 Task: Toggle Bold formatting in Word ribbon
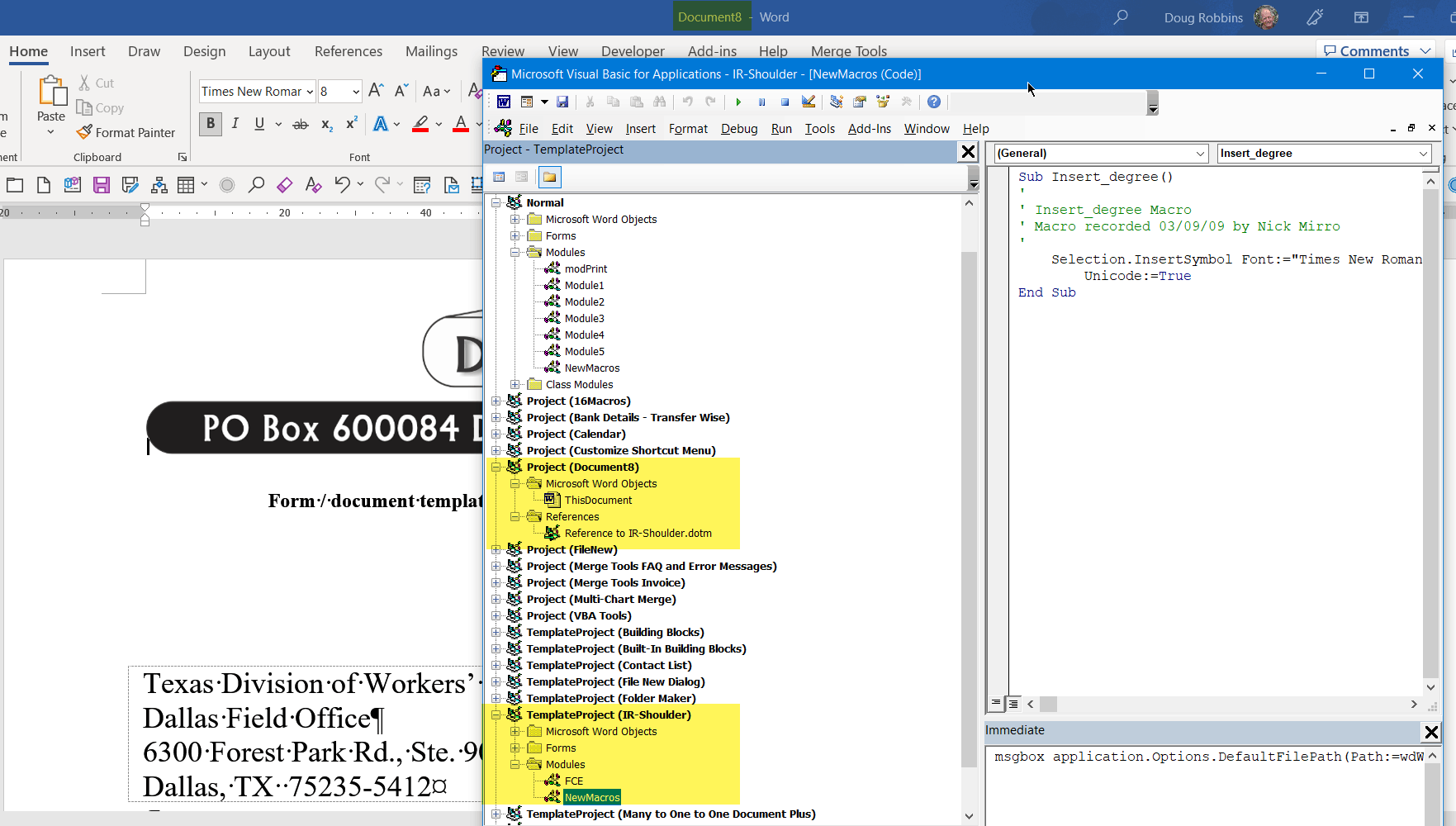click(211, 124)
